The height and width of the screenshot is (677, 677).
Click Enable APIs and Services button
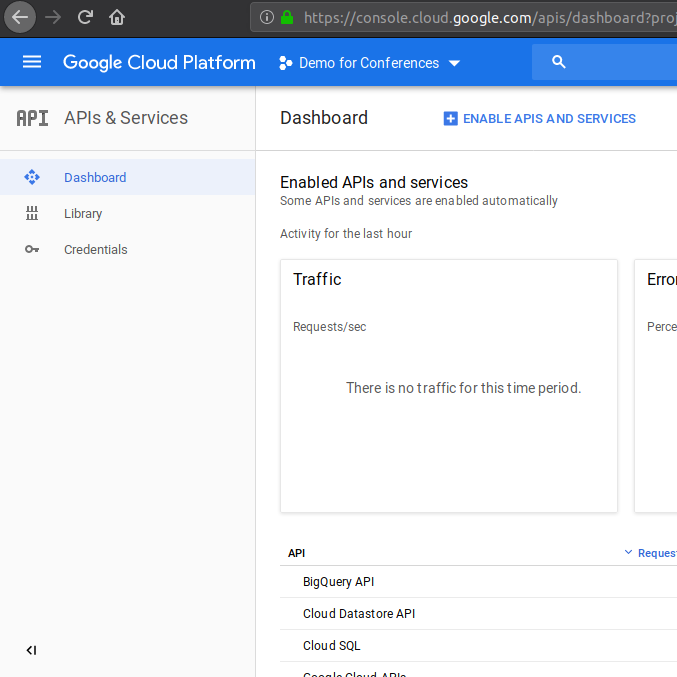pos(539,119)
